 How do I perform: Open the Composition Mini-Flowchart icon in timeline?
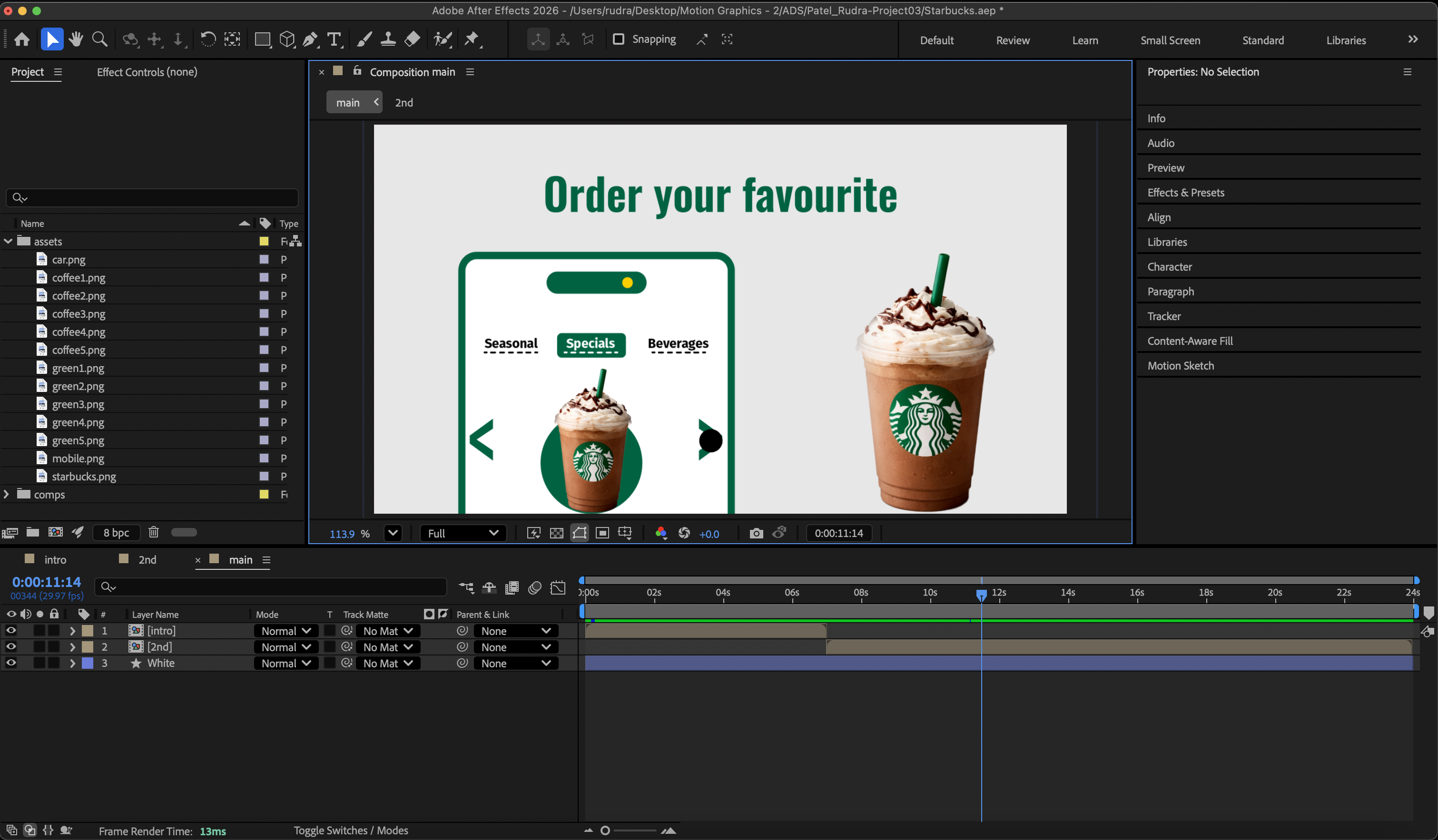coord(466,587)
